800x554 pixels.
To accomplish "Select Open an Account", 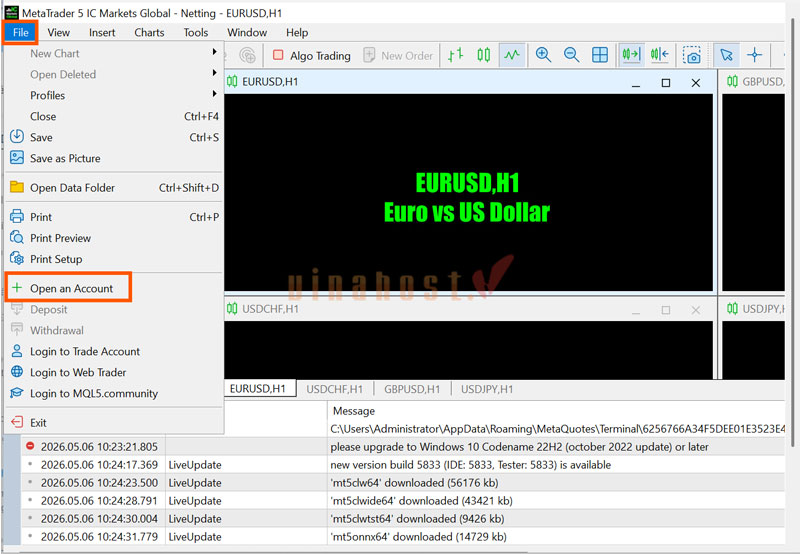I will pyautogui.click(x=114, y=288).
